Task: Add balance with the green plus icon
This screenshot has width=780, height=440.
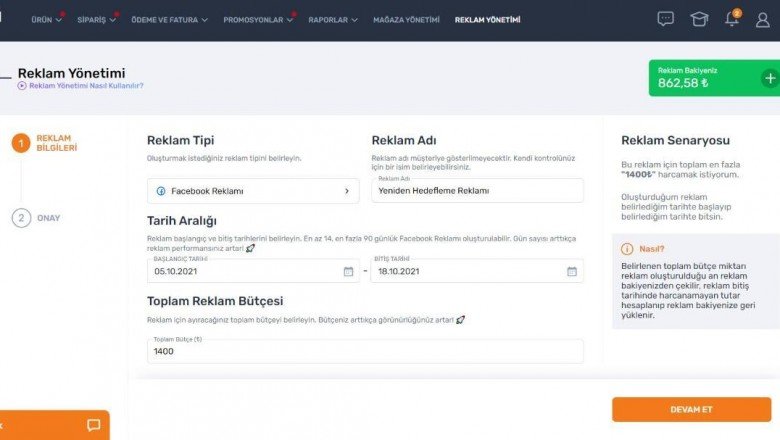Action: click(x=770, y=78)
